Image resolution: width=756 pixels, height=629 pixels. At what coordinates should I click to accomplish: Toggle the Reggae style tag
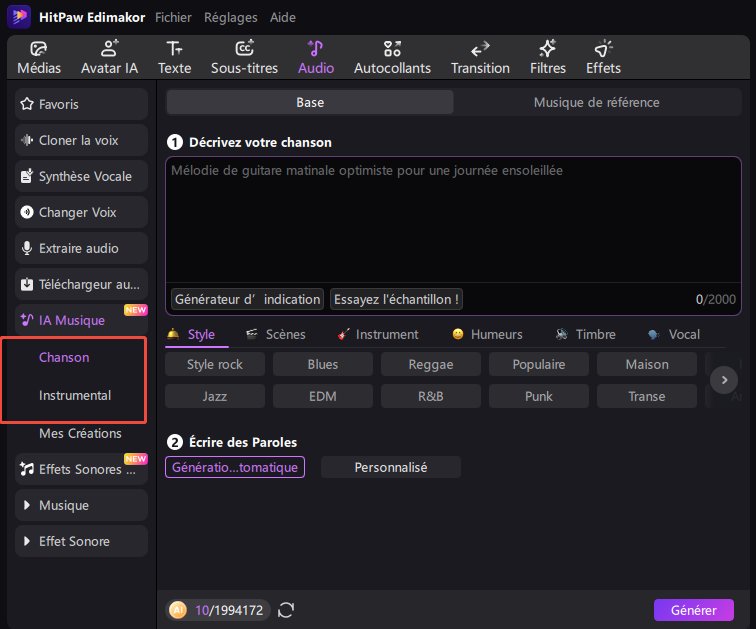[431, 364]
